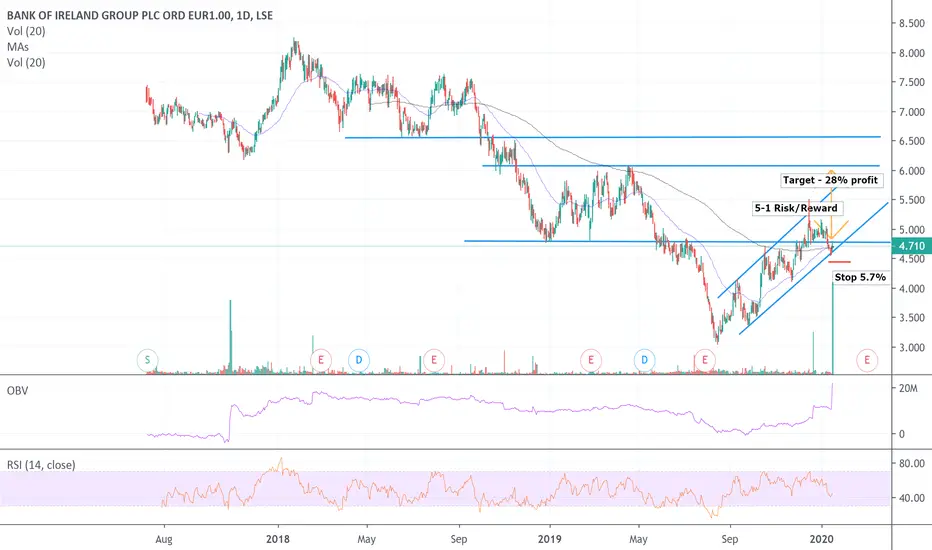
Task: Click the 5.000 price axis value
Action: (912, 230)
